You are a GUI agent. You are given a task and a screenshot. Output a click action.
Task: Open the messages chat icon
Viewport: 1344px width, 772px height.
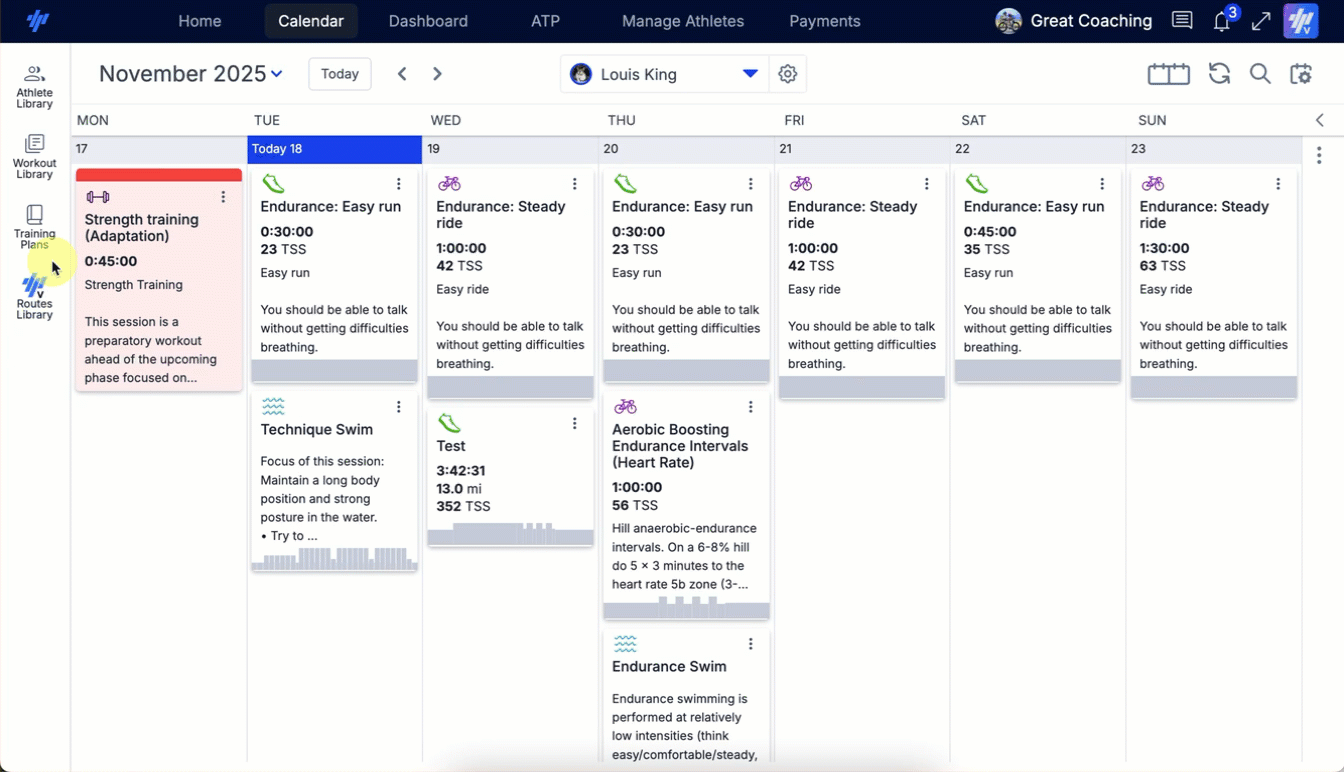[x=1182, y=21]
